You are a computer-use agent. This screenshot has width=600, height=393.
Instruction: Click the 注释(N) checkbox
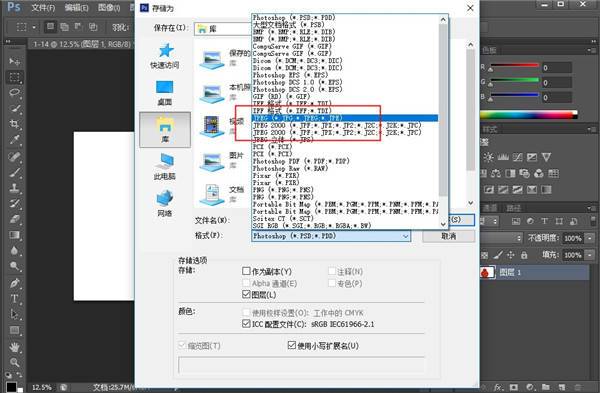pyautogui.click(x=332, y=271)
